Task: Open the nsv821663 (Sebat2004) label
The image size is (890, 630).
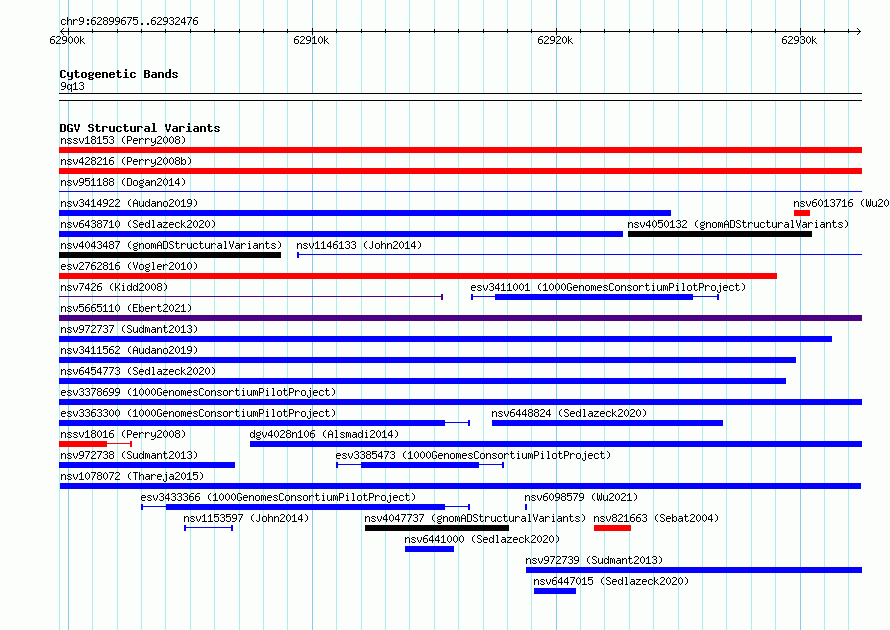Action: (x=656, y=518)
